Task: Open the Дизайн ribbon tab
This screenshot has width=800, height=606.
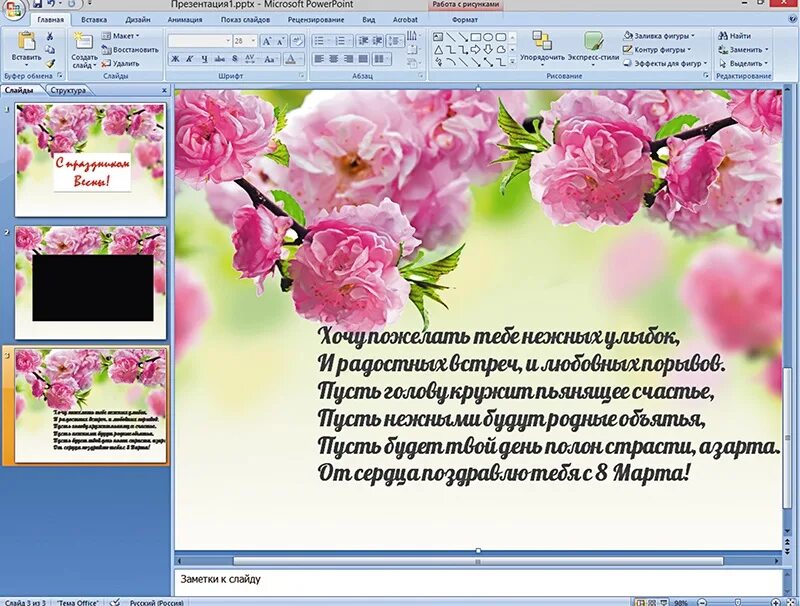Action: [138, 19]
